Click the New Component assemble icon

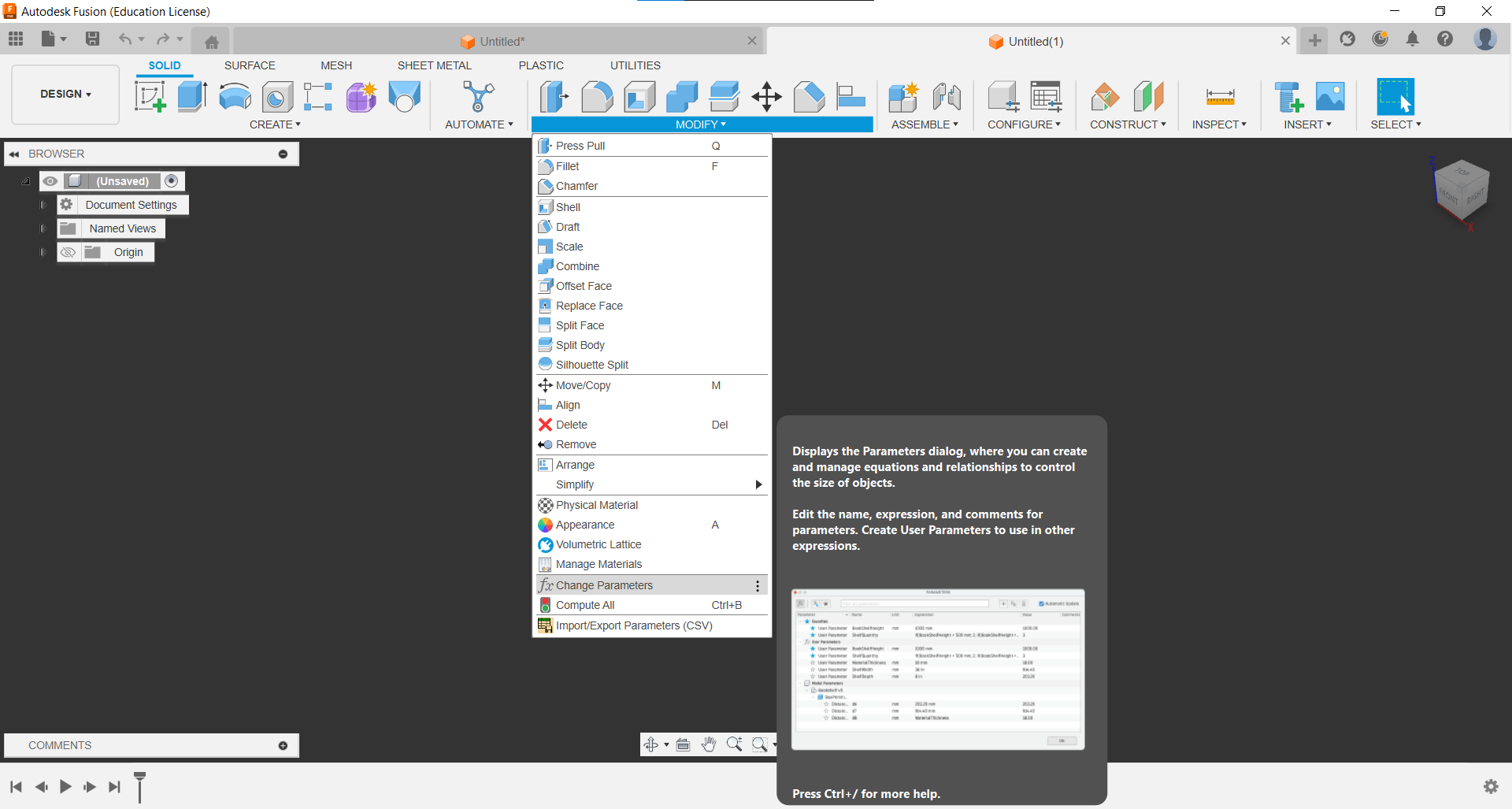tap(903, 97)
